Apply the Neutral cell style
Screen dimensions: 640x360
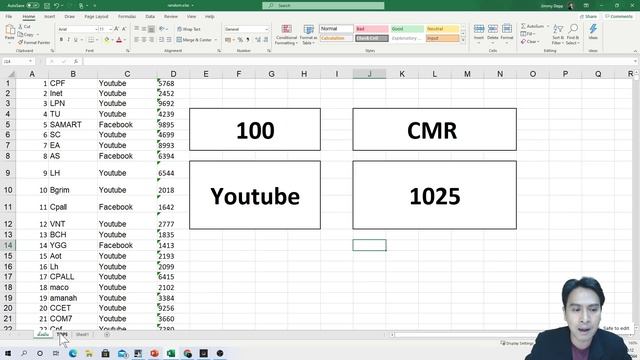click(442, 29)
